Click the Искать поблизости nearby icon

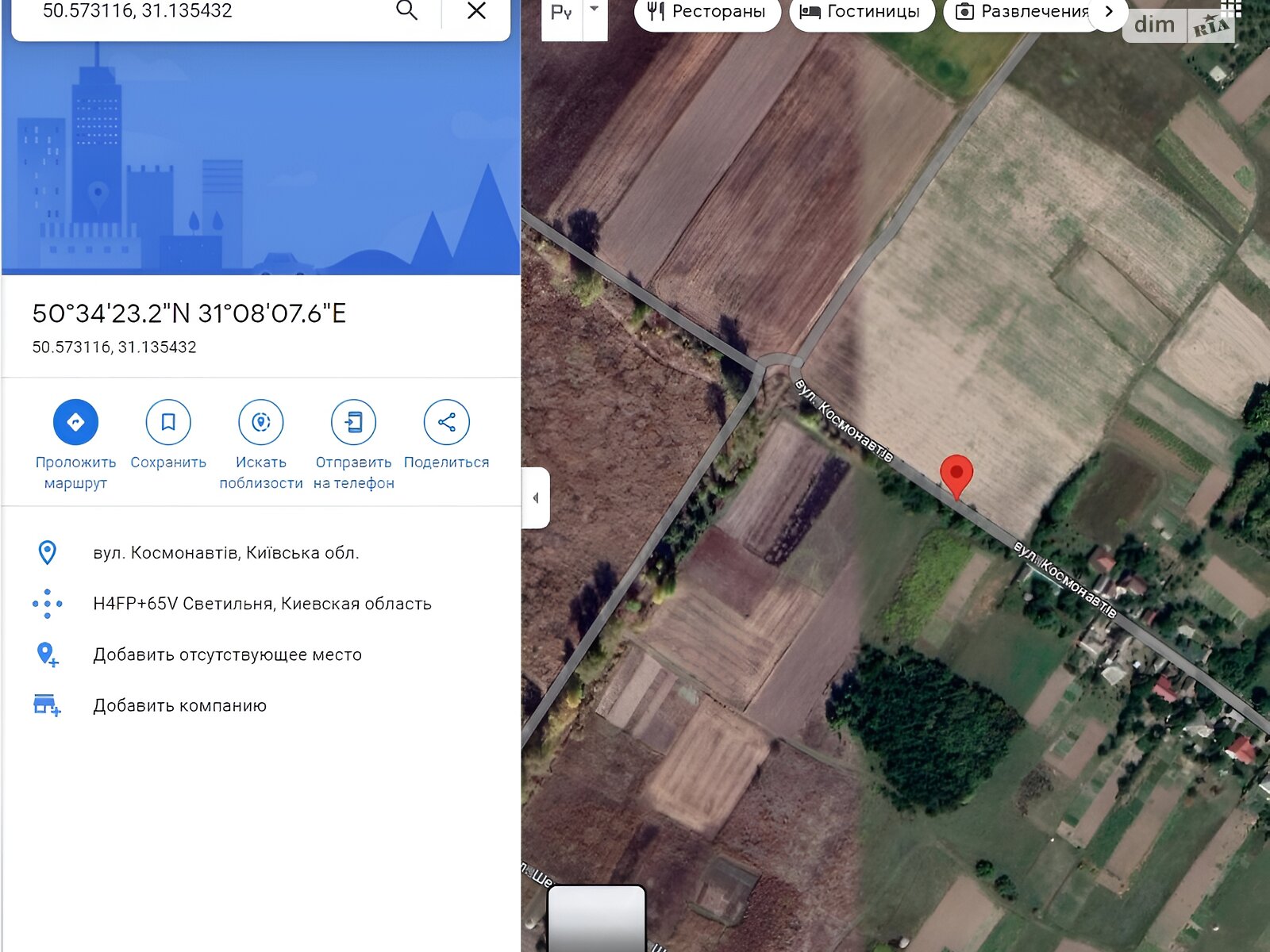click(261, 422)
